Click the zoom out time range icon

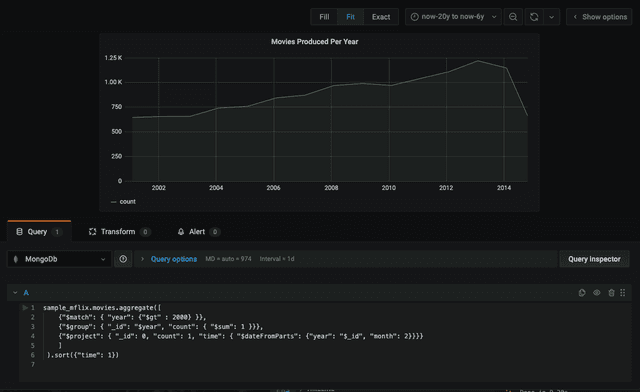(x=513, y=17)
